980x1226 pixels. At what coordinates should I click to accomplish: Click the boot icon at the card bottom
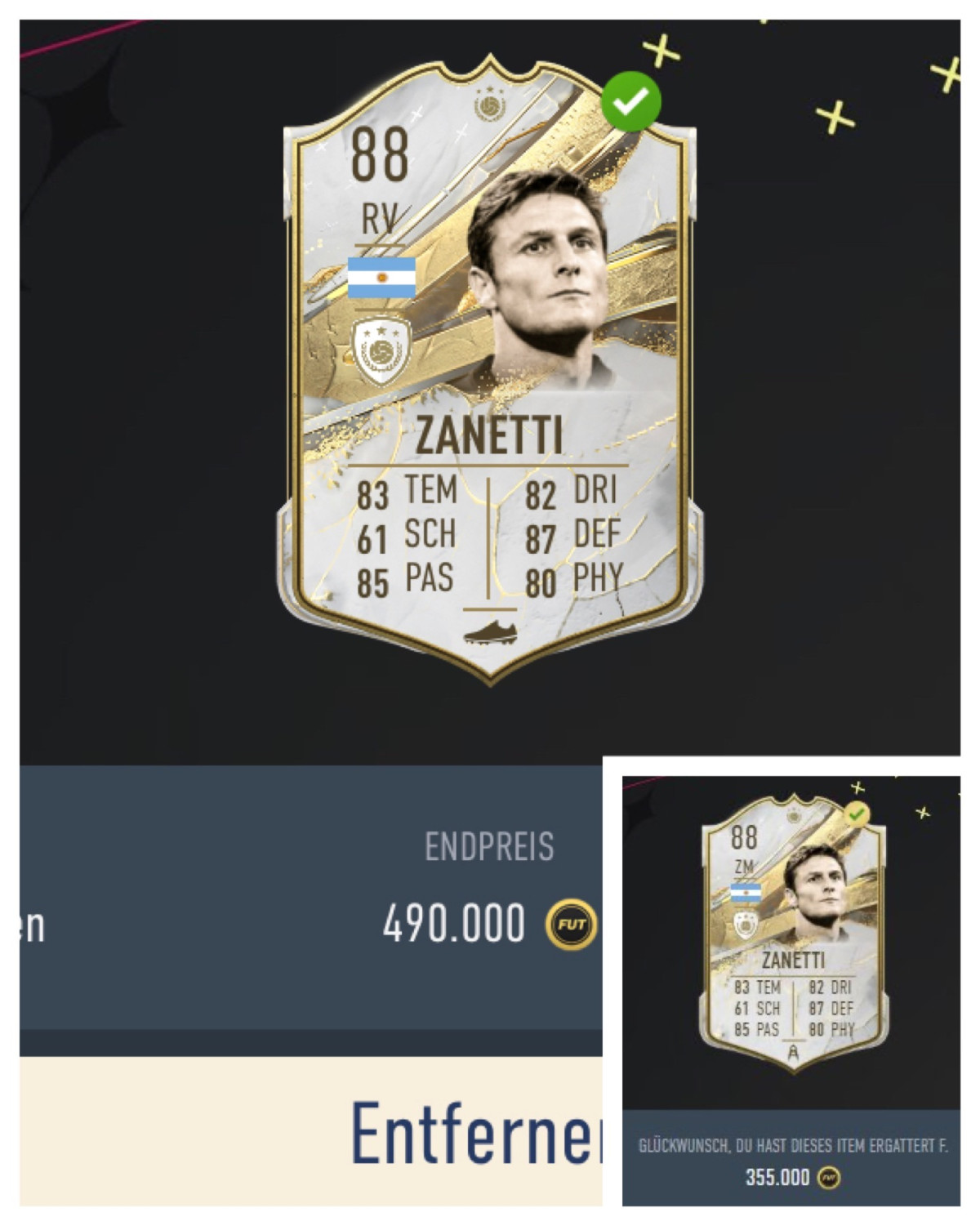[489, 632]
